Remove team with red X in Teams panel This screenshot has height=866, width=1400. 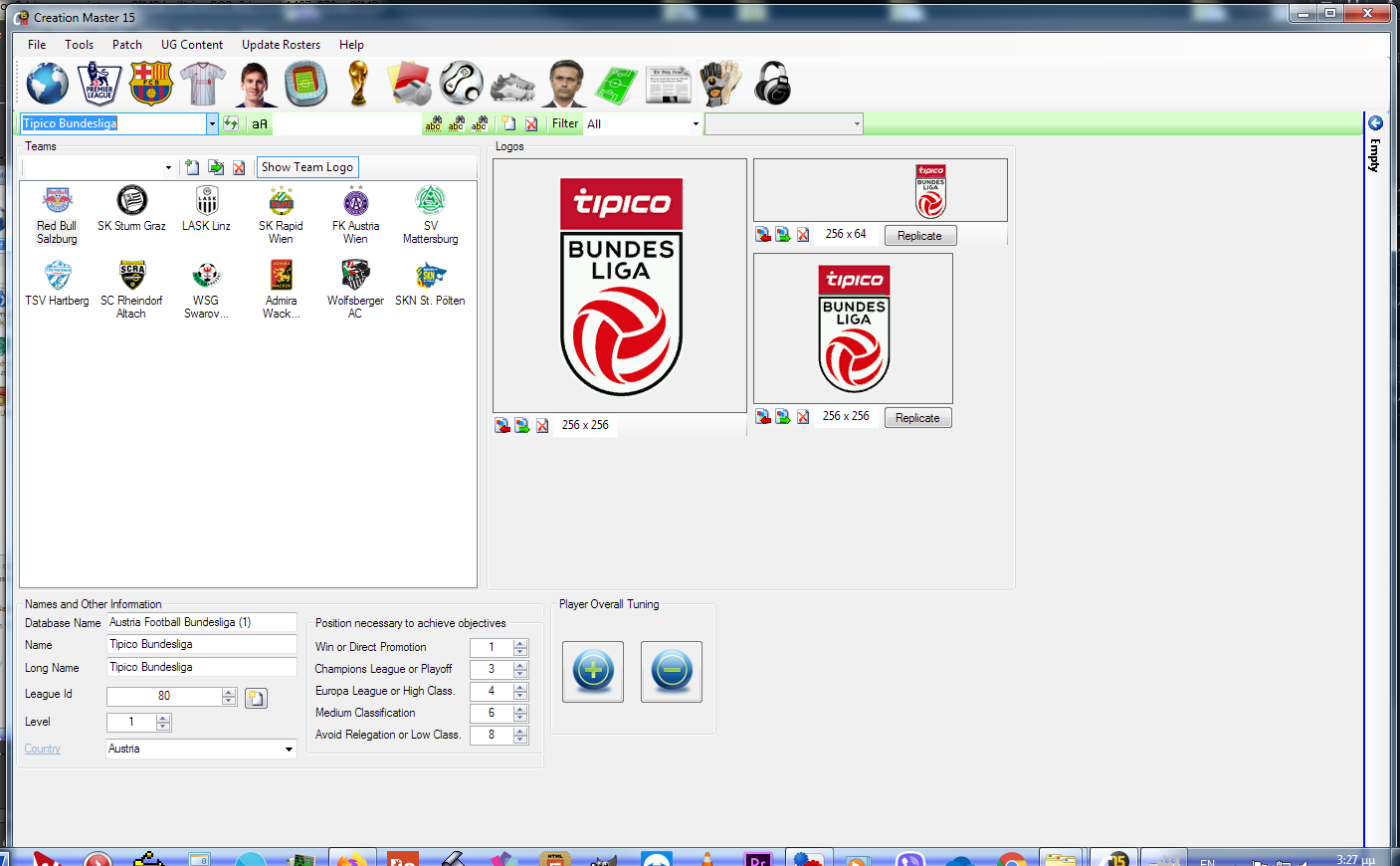[x=239, y=167]
